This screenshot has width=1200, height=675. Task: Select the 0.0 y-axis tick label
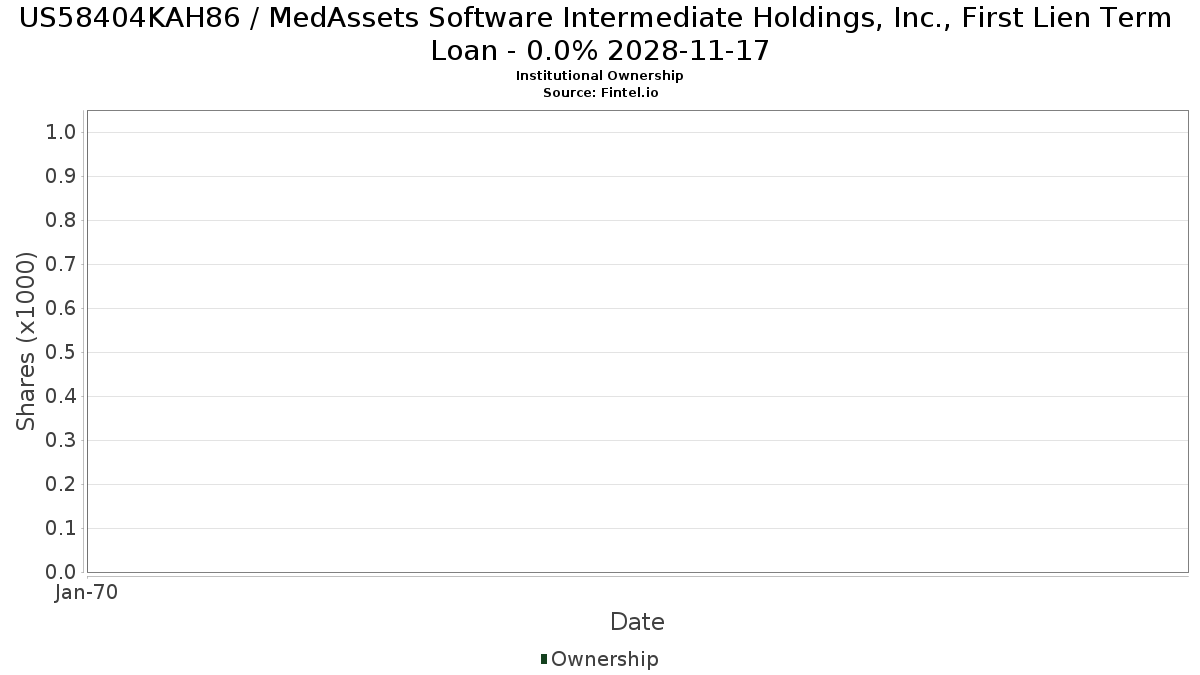click(x=62, y=572)
